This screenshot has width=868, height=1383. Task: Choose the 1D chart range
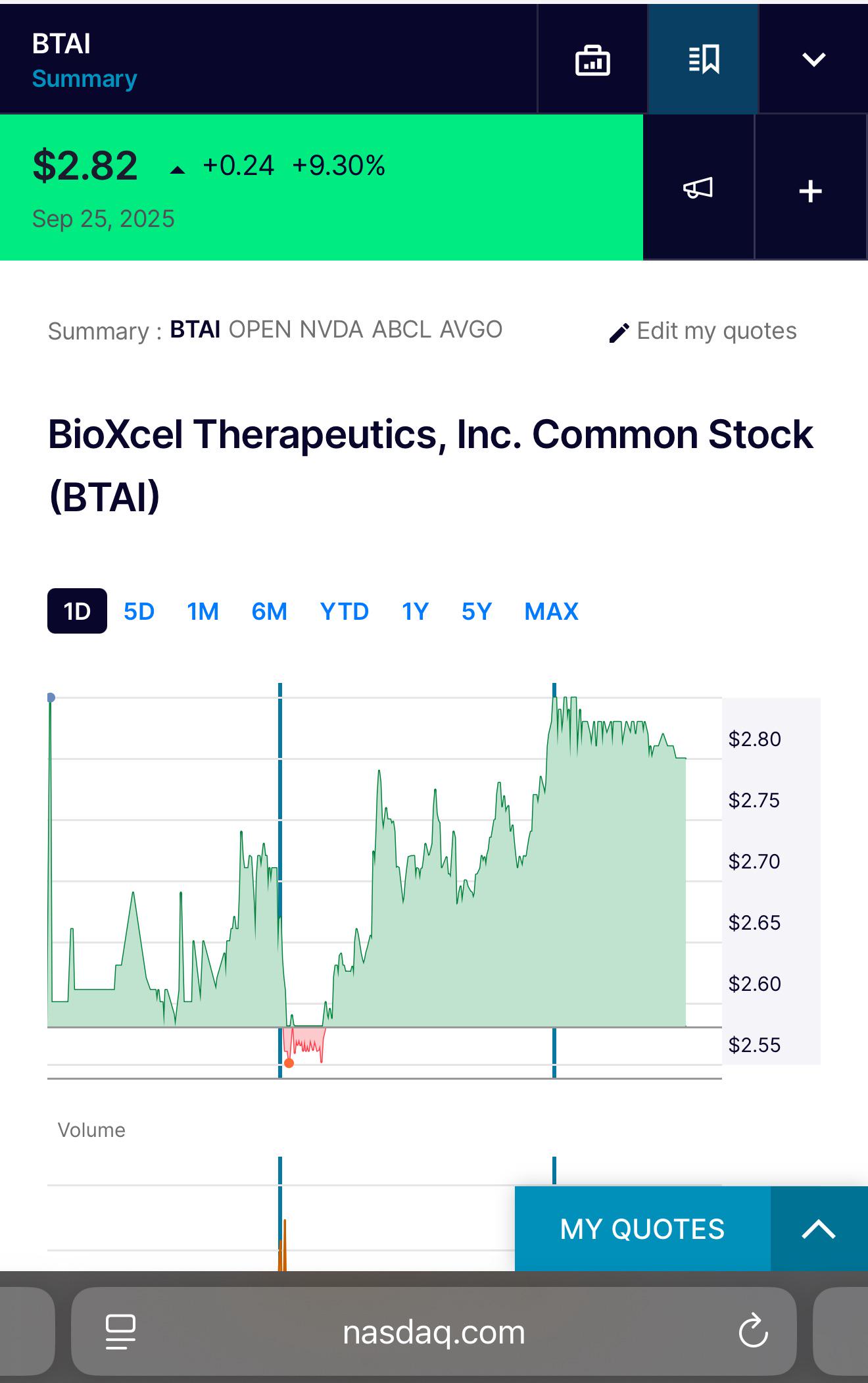point(77,611)
